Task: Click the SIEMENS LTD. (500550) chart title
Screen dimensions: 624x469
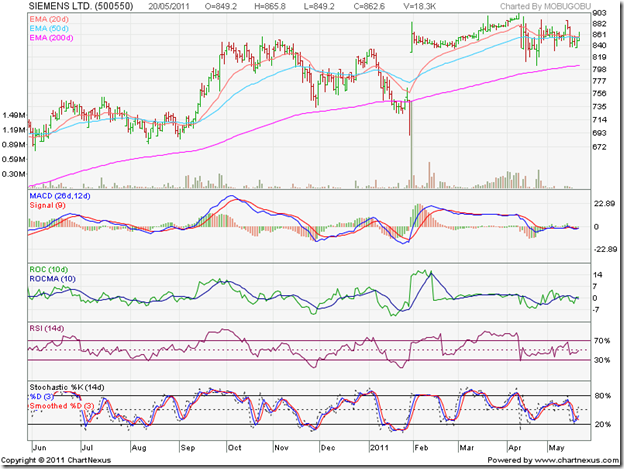Action: point(81,6)
